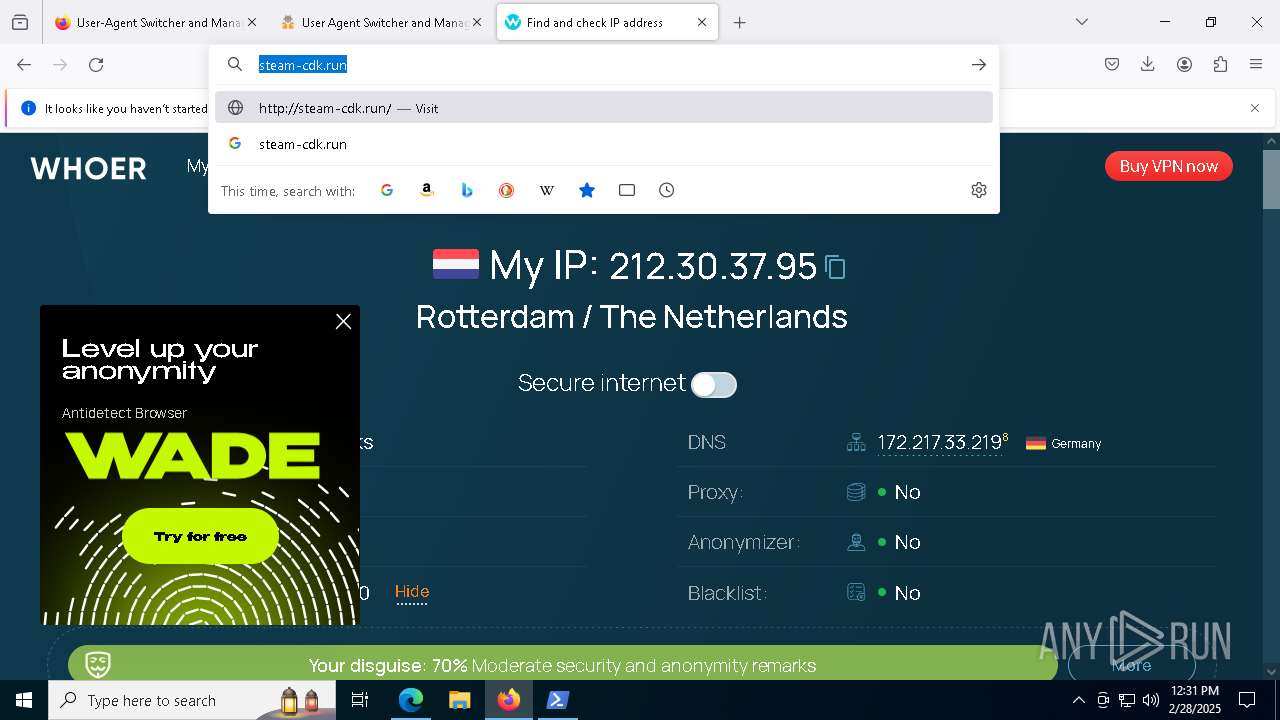
Task: Open the Windows notification center
Action: (1247, 700)
